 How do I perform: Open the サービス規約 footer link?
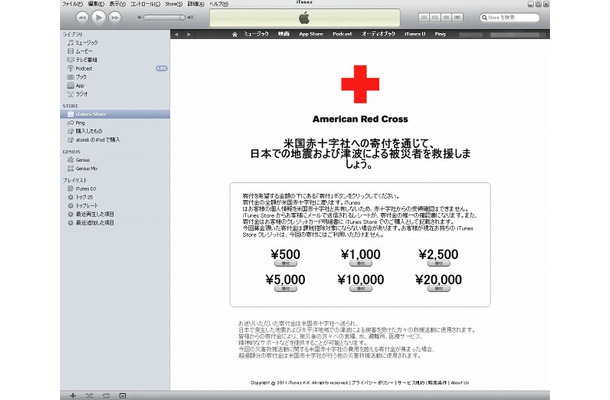pos(411,383)
